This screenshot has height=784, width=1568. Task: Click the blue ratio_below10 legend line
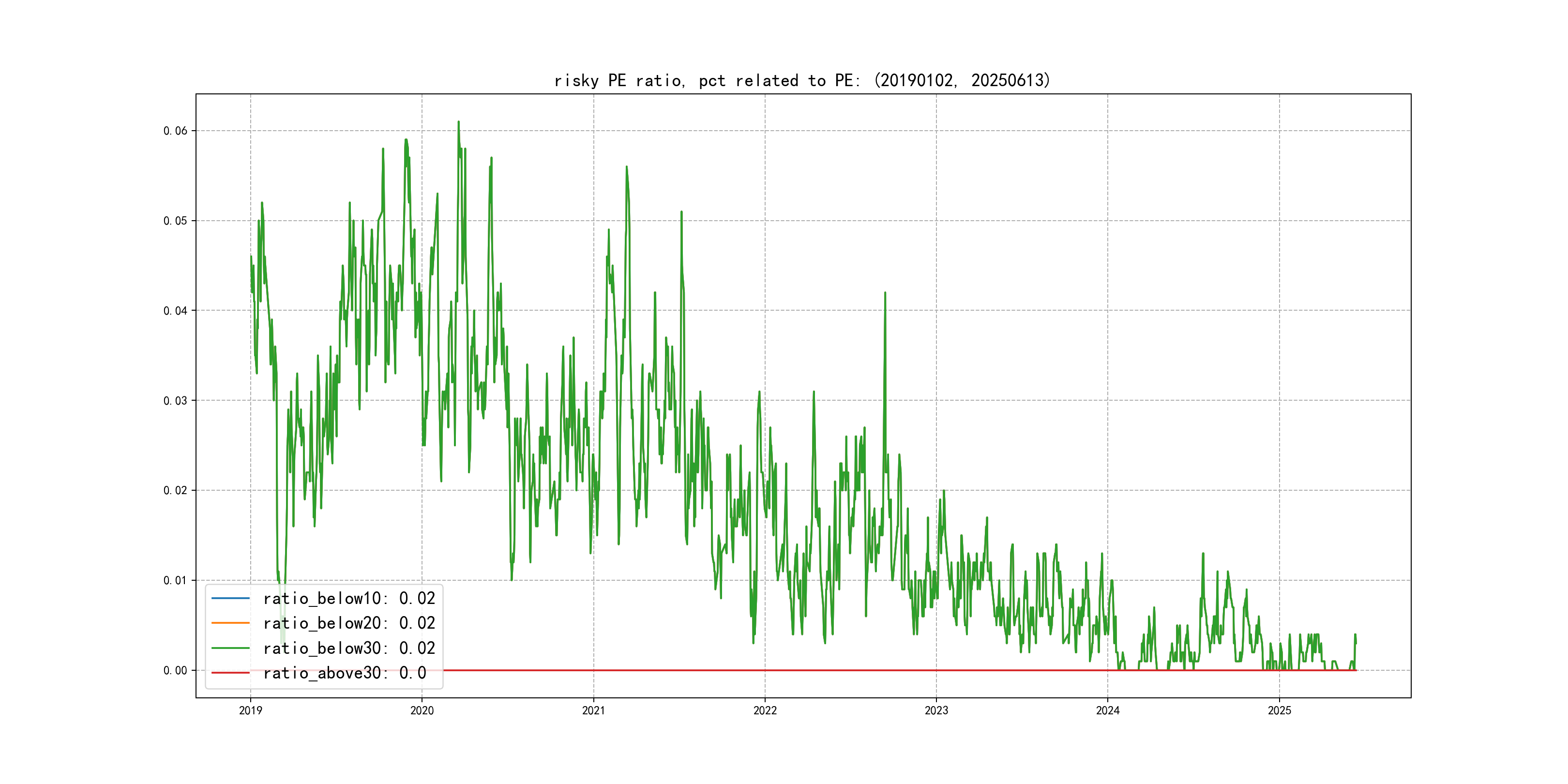point(230,598)
